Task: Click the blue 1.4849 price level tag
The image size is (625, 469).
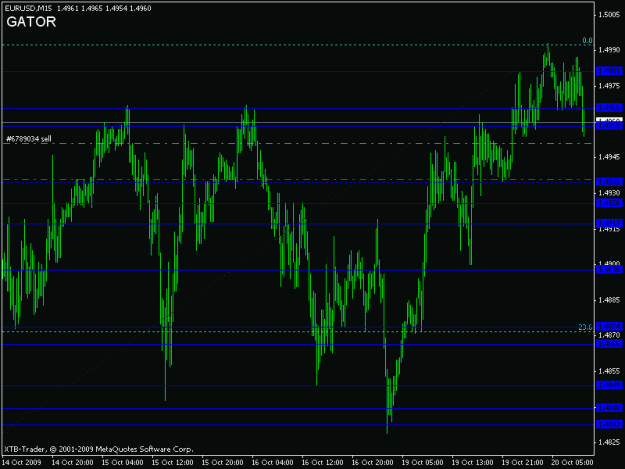Action: [609, 385]
